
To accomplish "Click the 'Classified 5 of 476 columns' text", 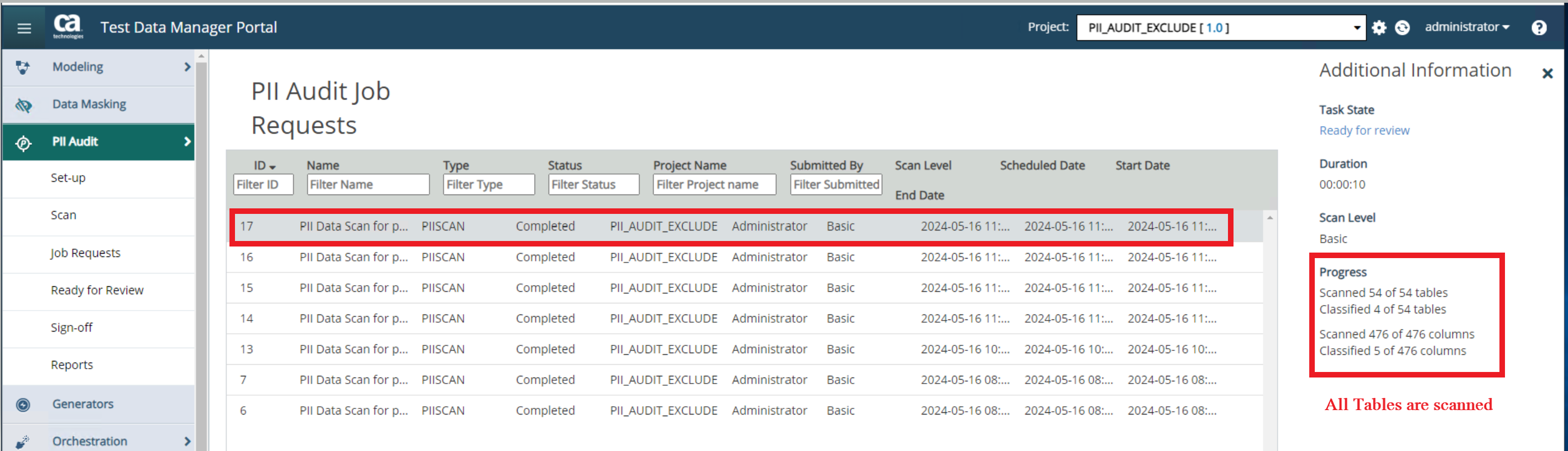I will coord(1393,351).
